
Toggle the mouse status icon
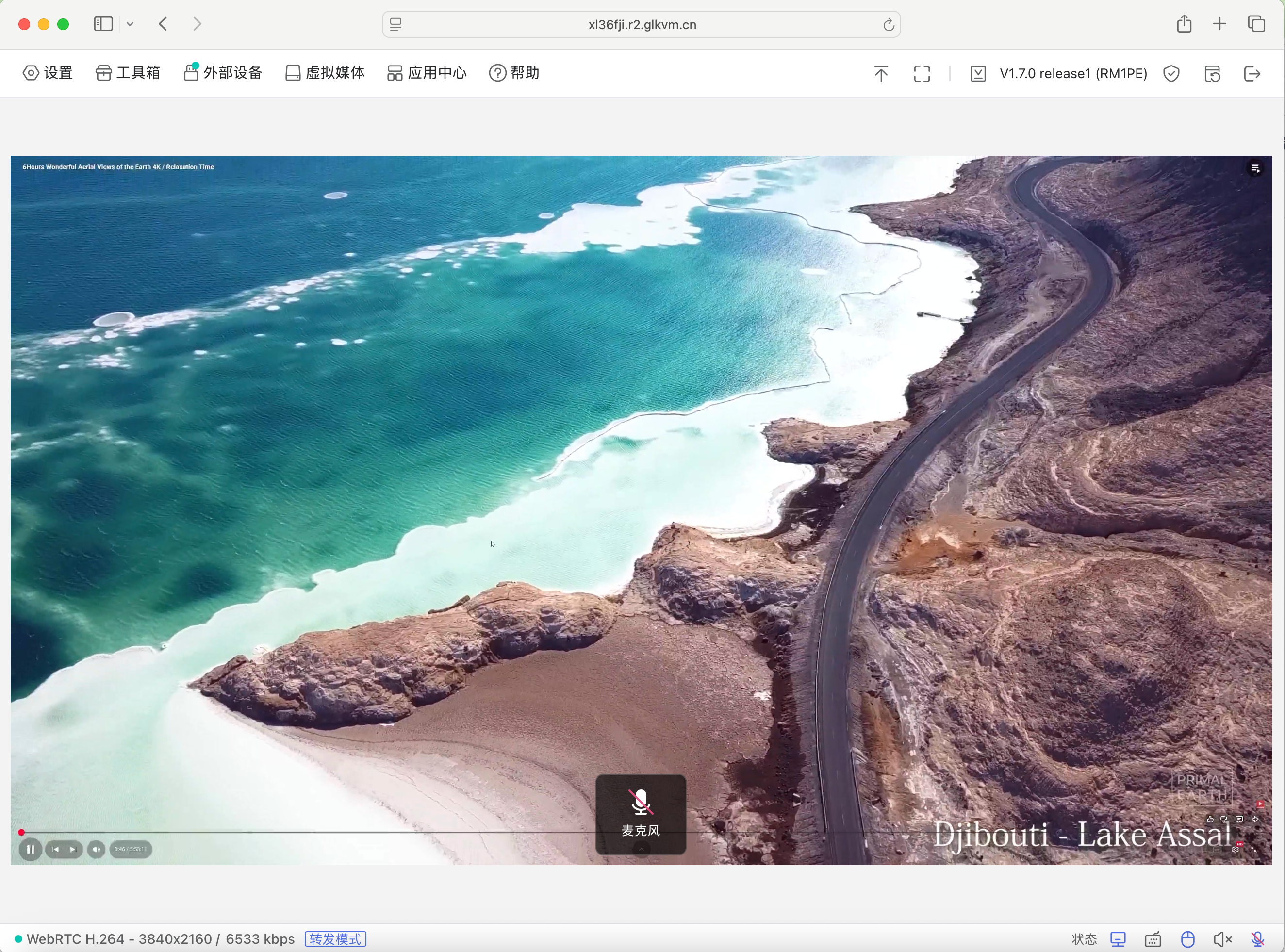1187,939
